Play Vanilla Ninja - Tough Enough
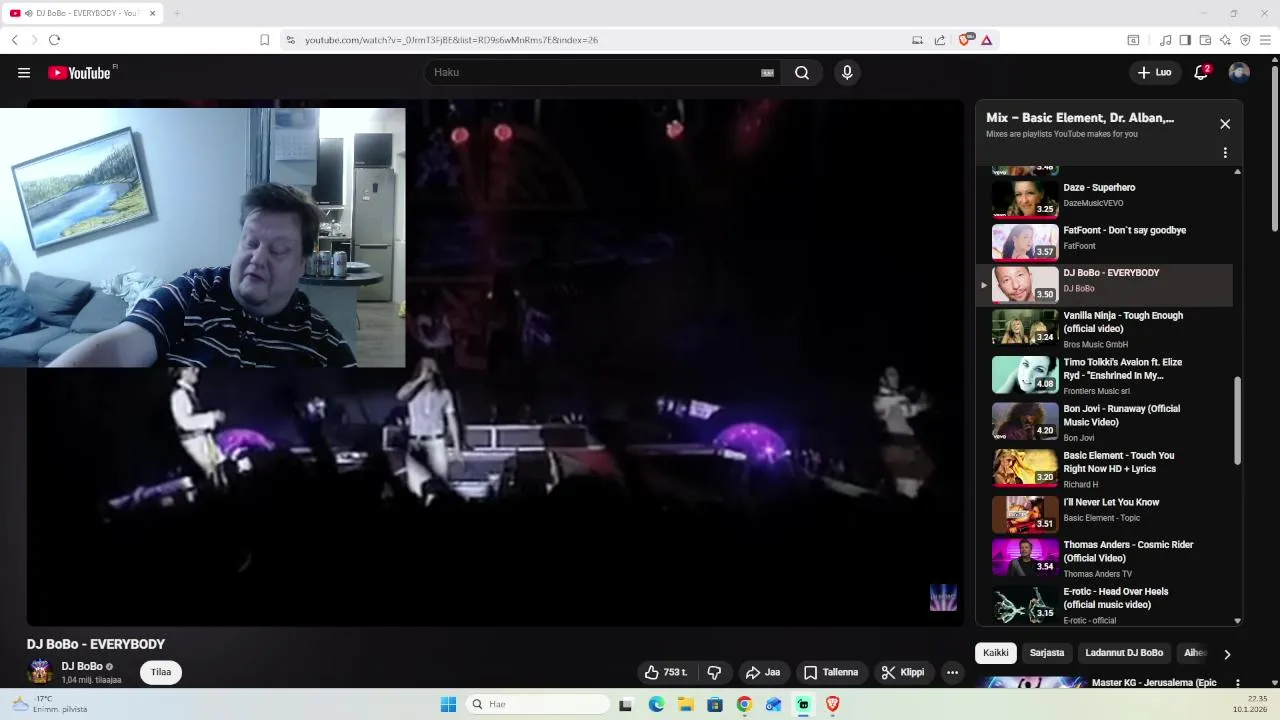The height and width of the screenshot is (720, 1280). (x=1104, y=329)
